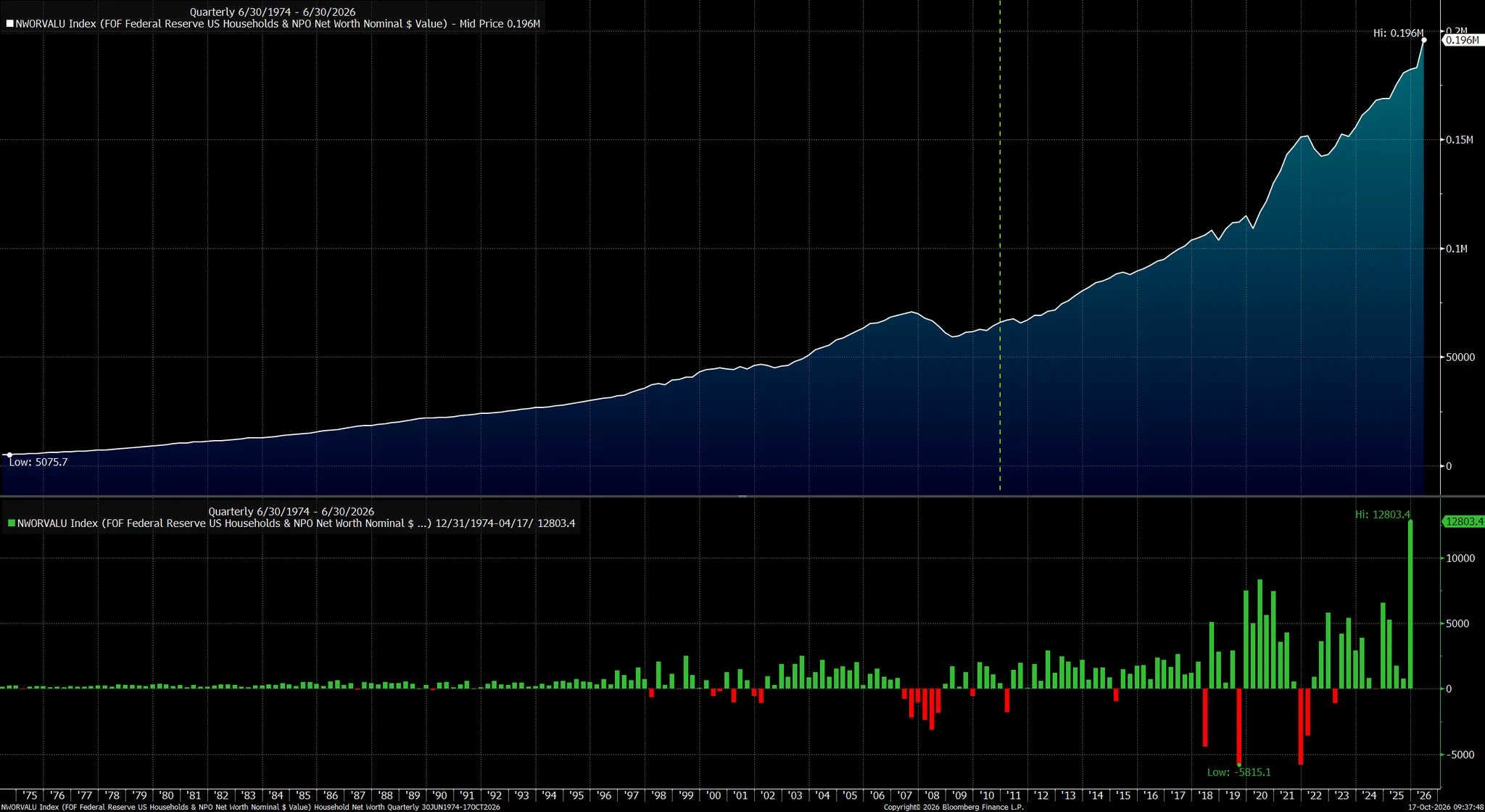Click the white low-point marker dot above 'Low: 5075.7'
Screen dimensions: 1485x812
pyautogui.click(x=9, y=455)
